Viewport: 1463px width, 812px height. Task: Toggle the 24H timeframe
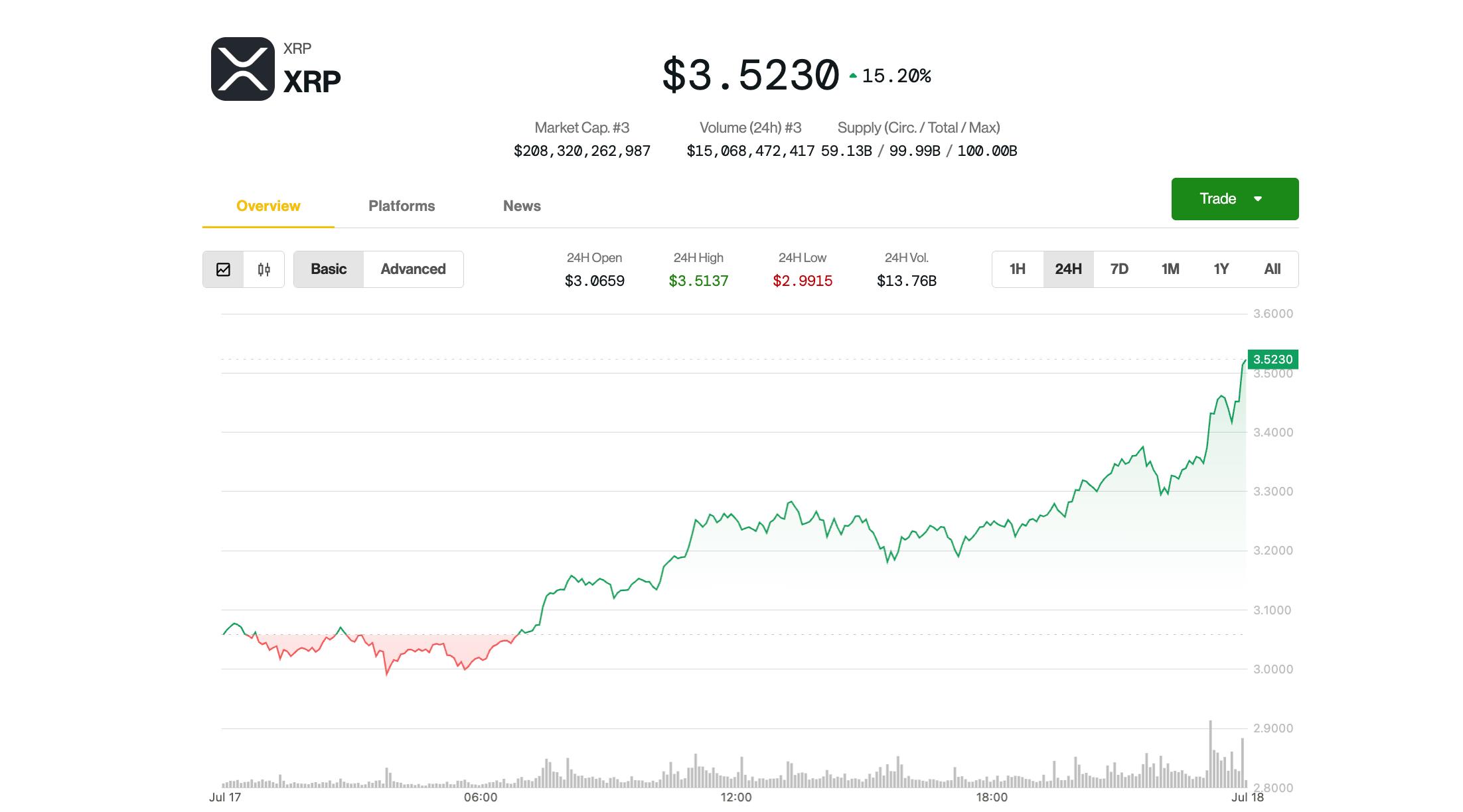1068,269
